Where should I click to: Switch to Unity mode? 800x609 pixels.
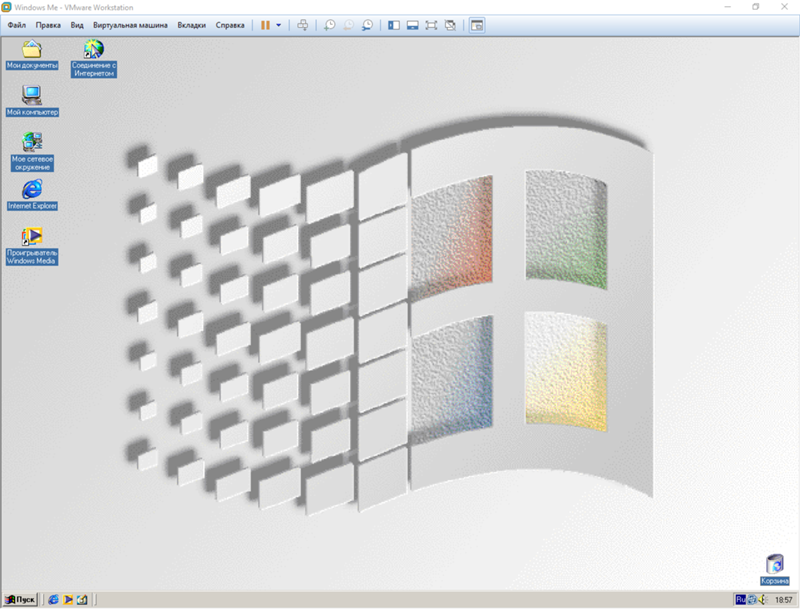451,25
